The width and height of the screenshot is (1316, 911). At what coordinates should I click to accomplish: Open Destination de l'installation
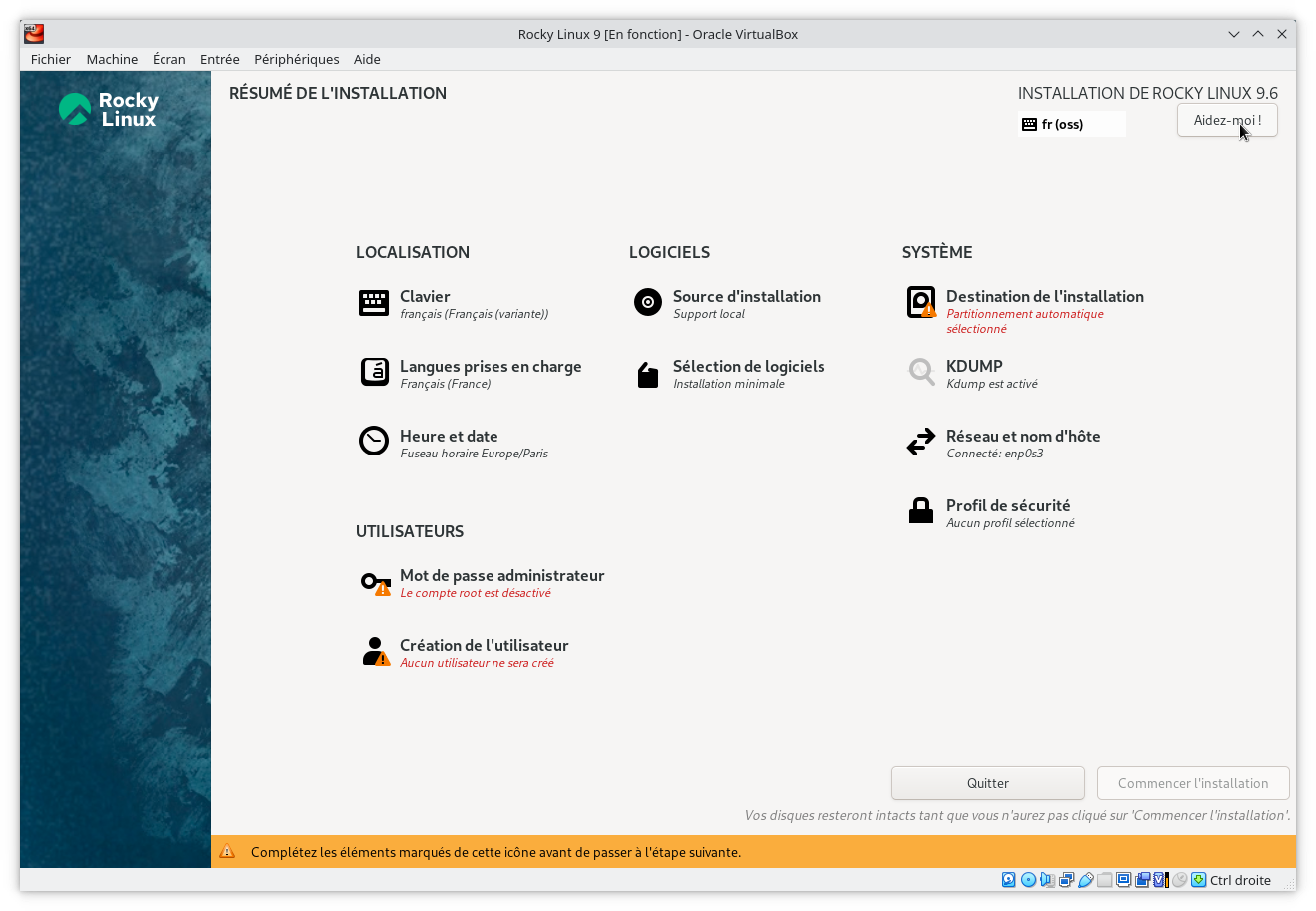point(1045,296)
